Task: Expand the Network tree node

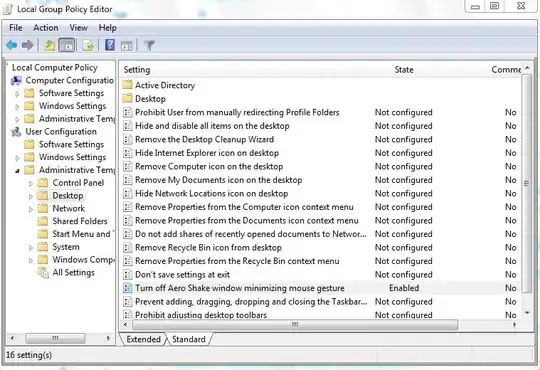Action: pyautogui.click(x=31, y=209)
